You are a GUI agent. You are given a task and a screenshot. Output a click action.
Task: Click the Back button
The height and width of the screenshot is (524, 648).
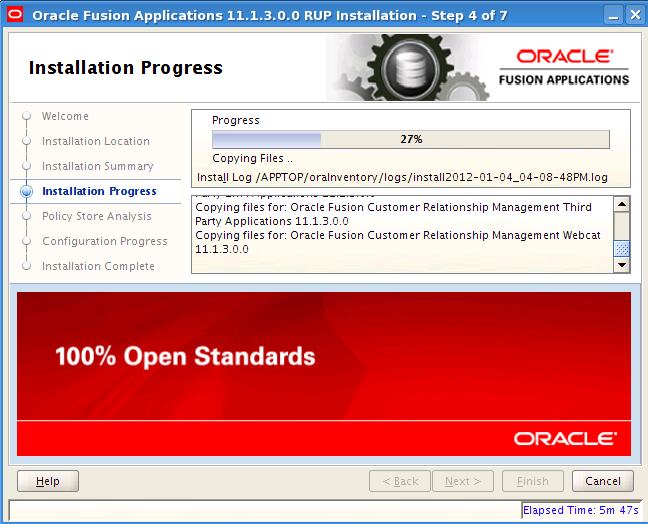tap(400, 481)
